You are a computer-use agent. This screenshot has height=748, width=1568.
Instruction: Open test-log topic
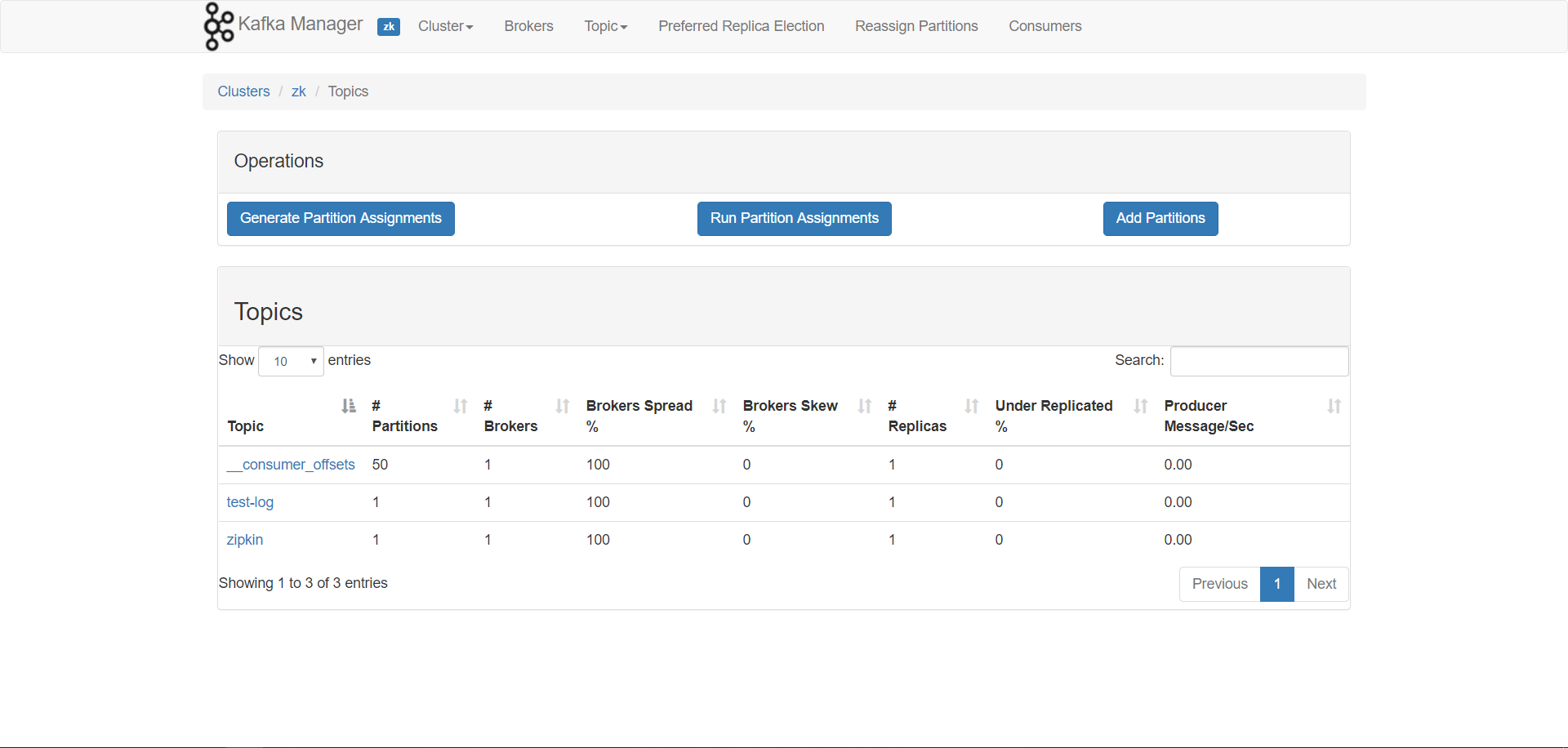click(250, 502)
